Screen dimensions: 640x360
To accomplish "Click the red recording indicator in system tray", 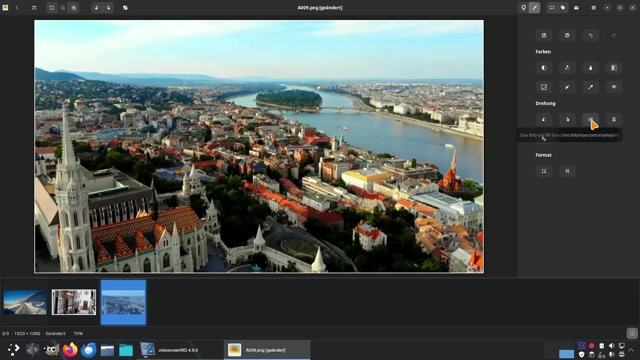I will pos(591,346).
